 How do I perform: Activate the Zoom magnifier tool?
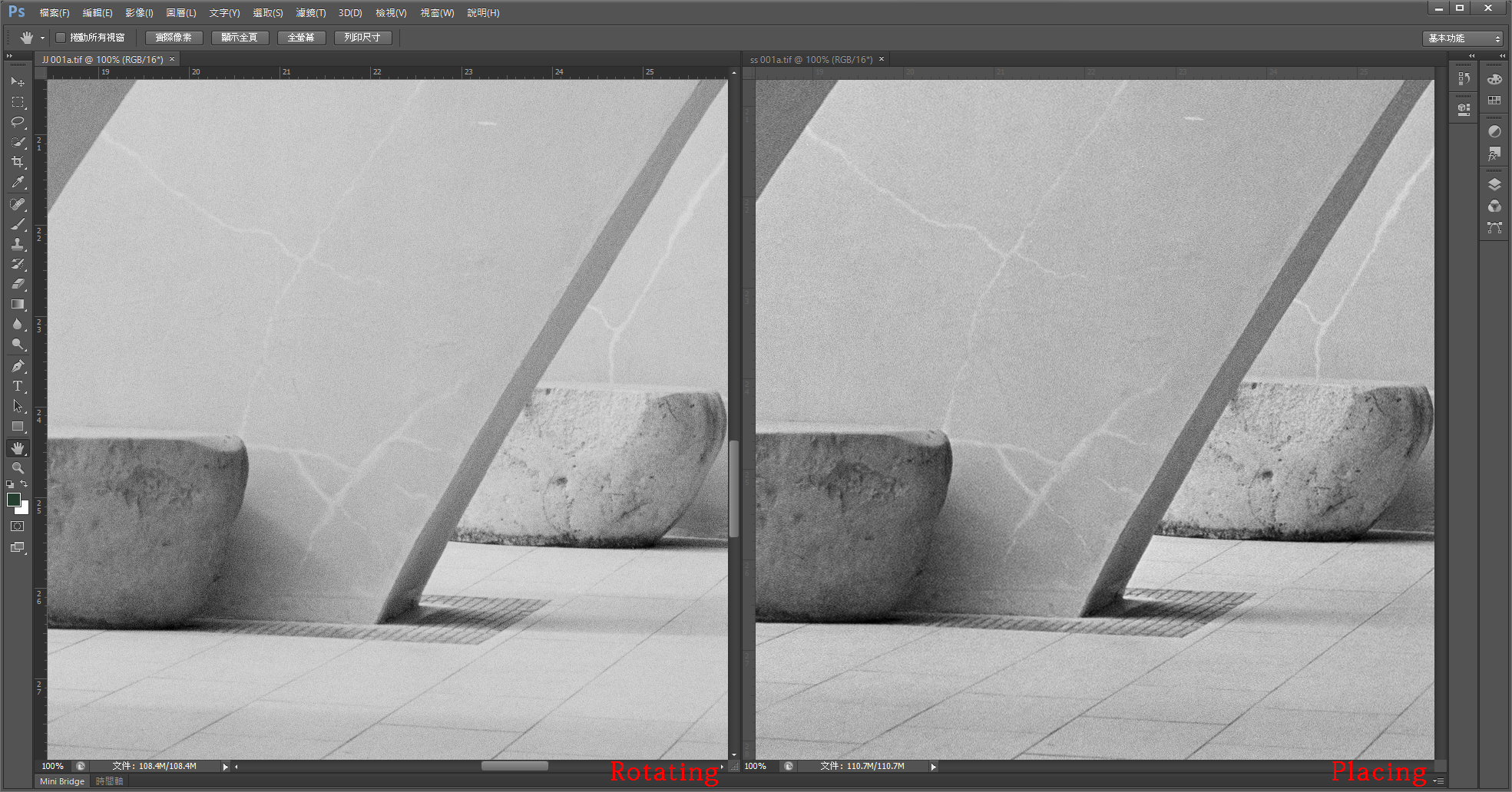(x=18, y=467)
